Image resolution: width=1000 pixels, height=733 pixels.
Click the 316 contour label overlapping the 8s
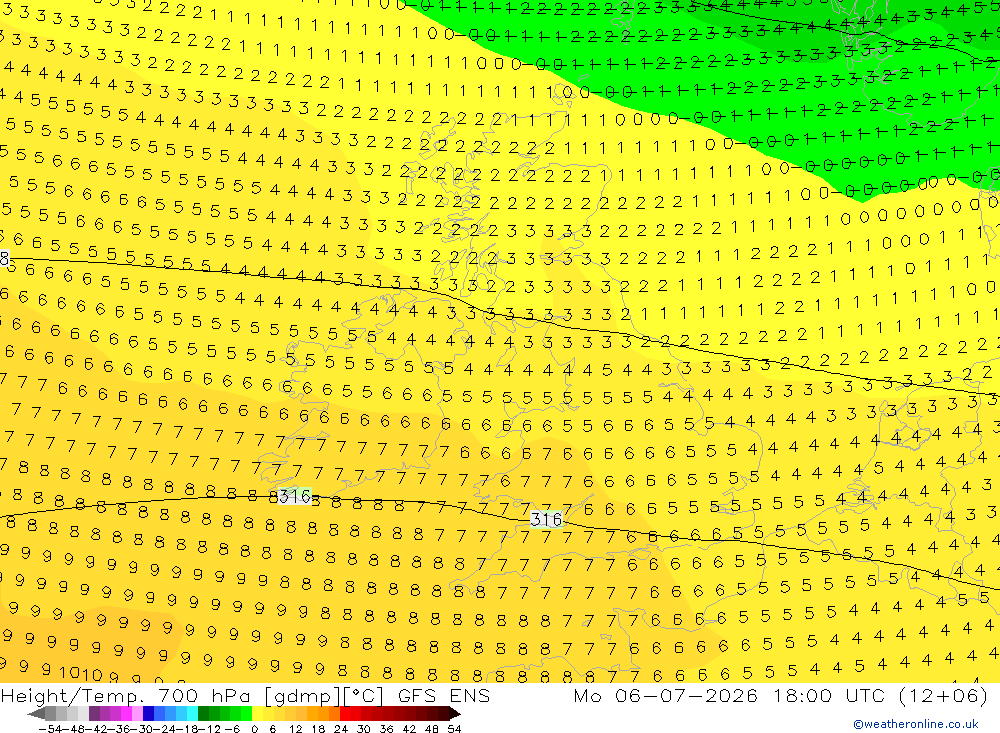coord(295,496)
